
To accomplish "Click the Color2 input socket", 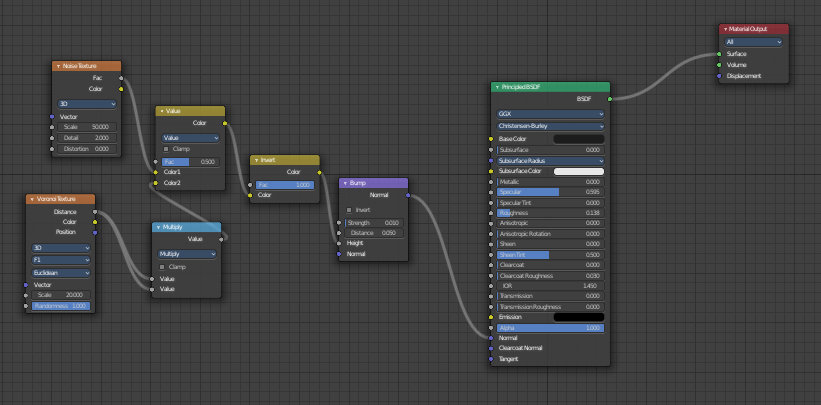I will pos(156,183).
